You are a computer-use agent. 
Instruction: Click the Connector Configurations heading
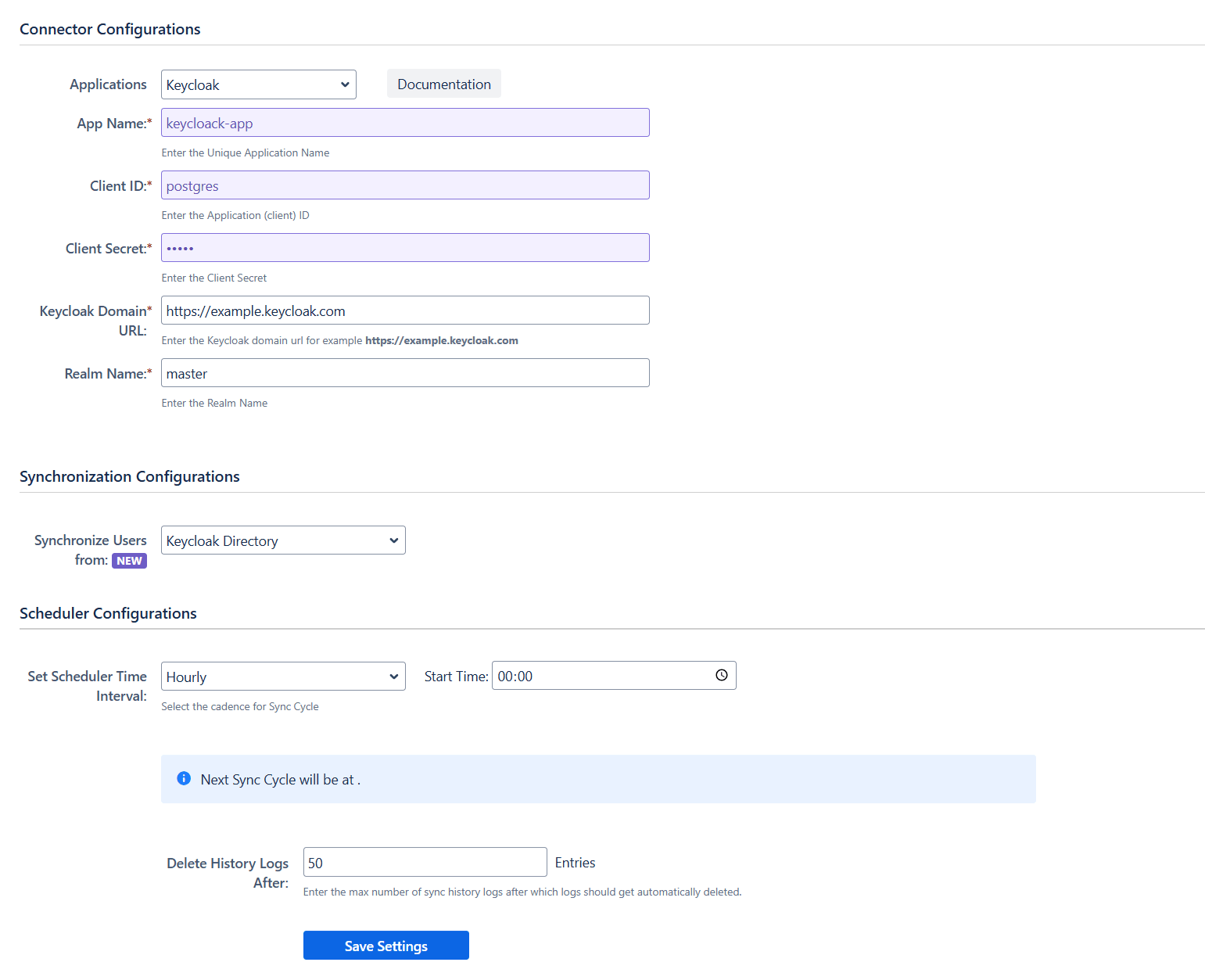click(110, 29)
